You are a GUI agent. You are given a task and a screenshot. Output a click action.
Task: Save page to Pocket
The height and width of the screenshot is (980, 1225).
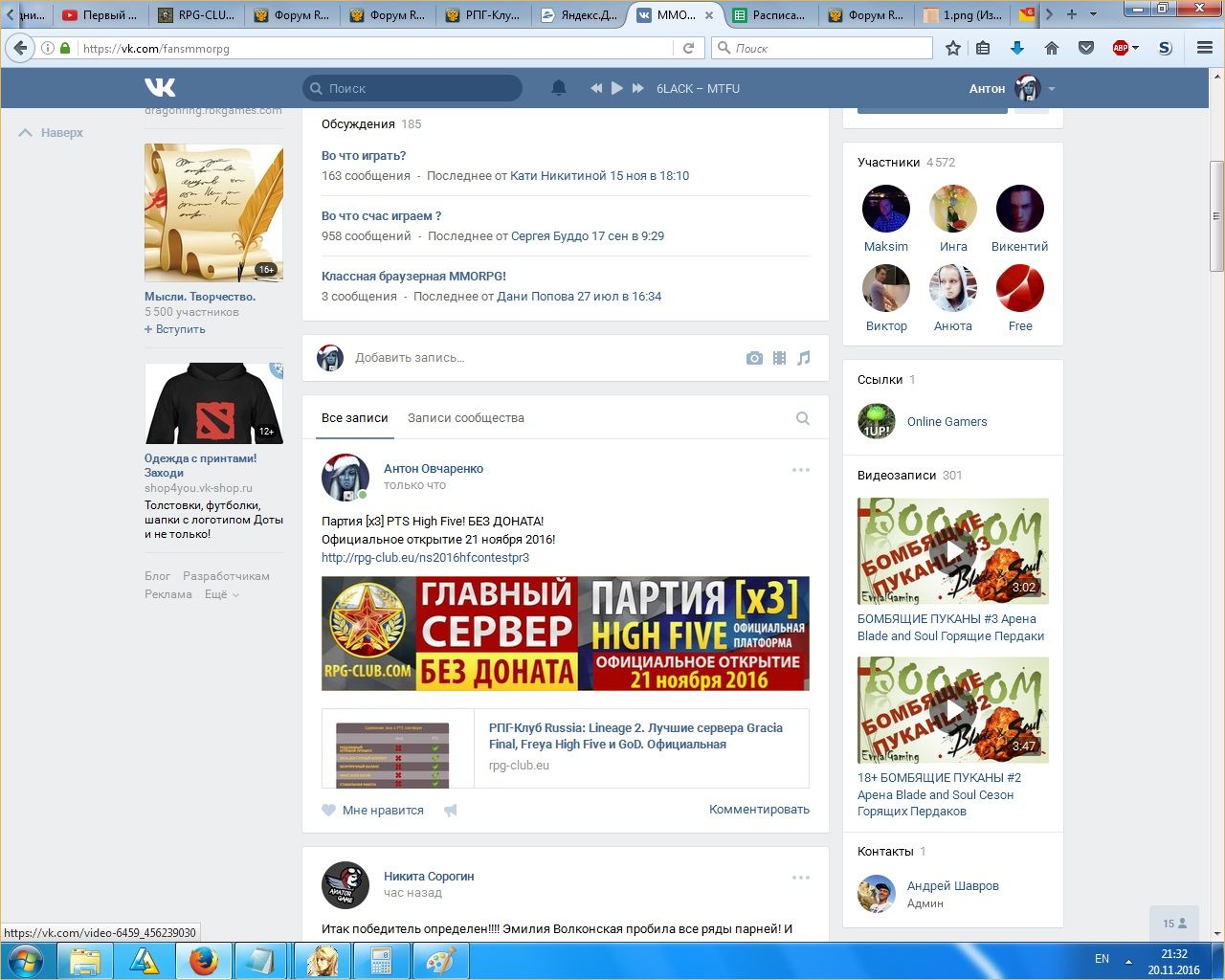coord(1086,48)
